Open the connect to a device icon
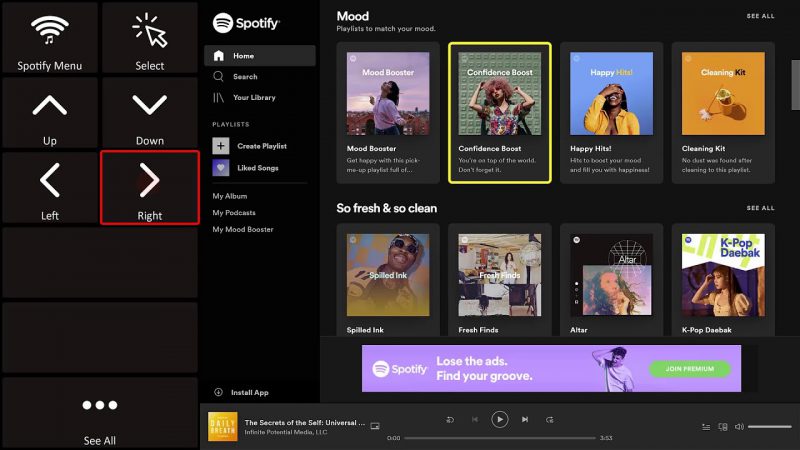This screenshot has height=450, width=800. pyautogui.click(x=723, y=427)
